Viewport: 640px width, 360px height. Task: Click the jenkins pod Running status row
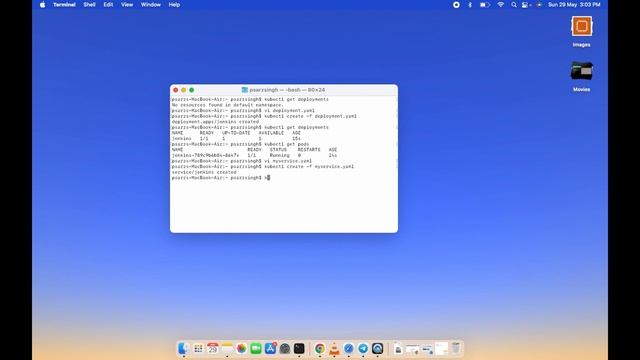(x=254, y=156)
